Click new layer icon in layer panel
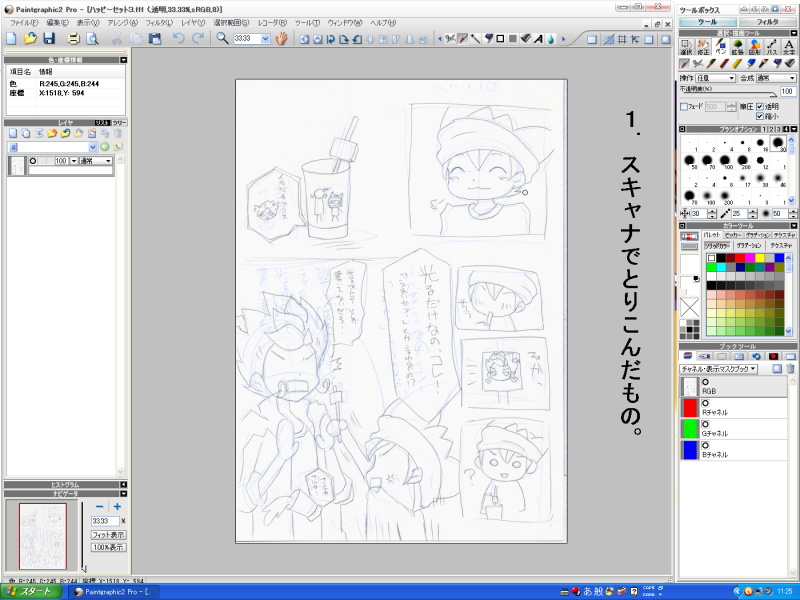This screenshot has width=800, height=600. [13, 133]
